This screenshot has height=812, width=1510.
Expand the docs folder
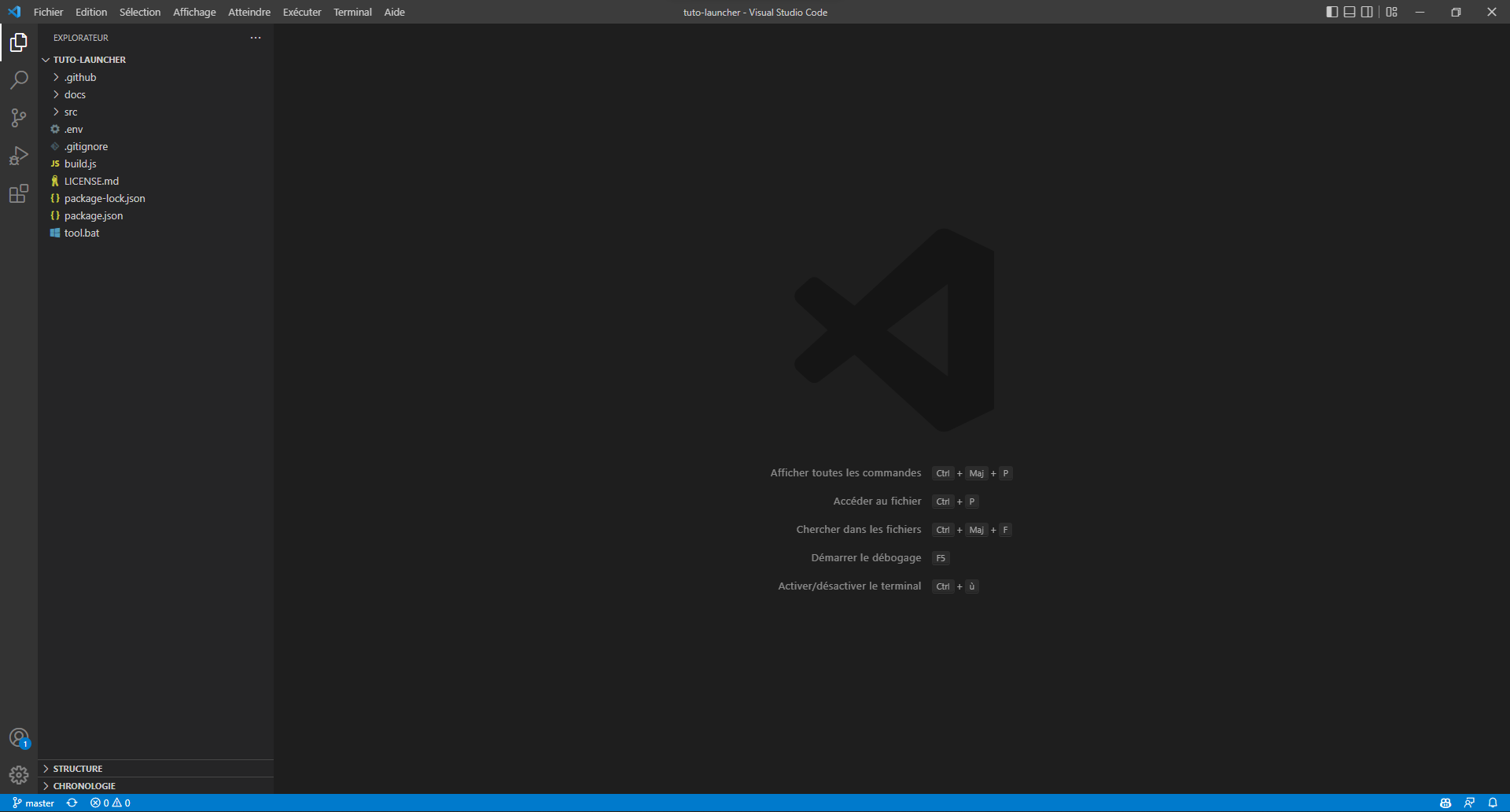(156, 94)
